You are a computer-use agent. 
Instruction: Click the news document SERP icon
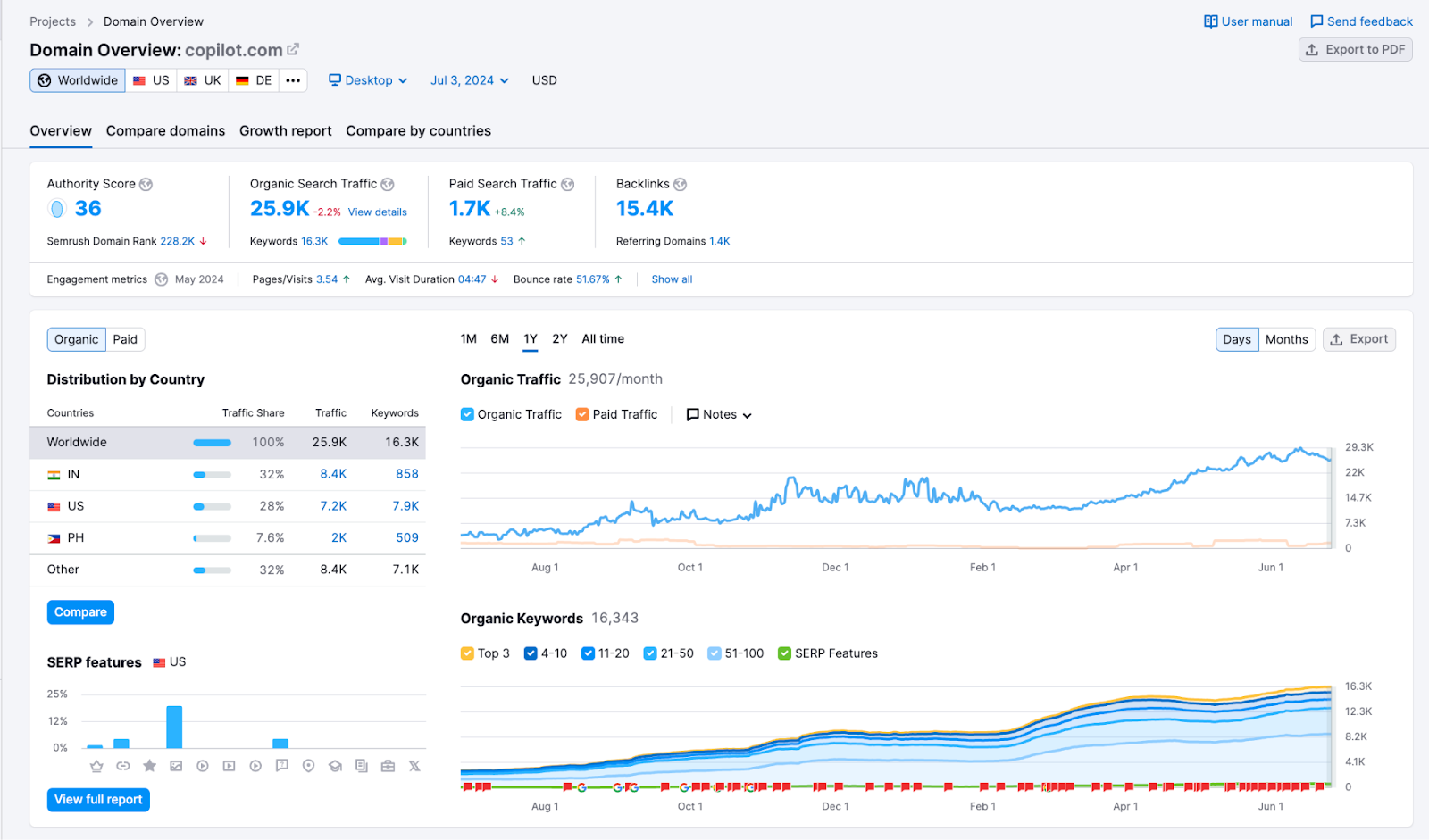362,766
